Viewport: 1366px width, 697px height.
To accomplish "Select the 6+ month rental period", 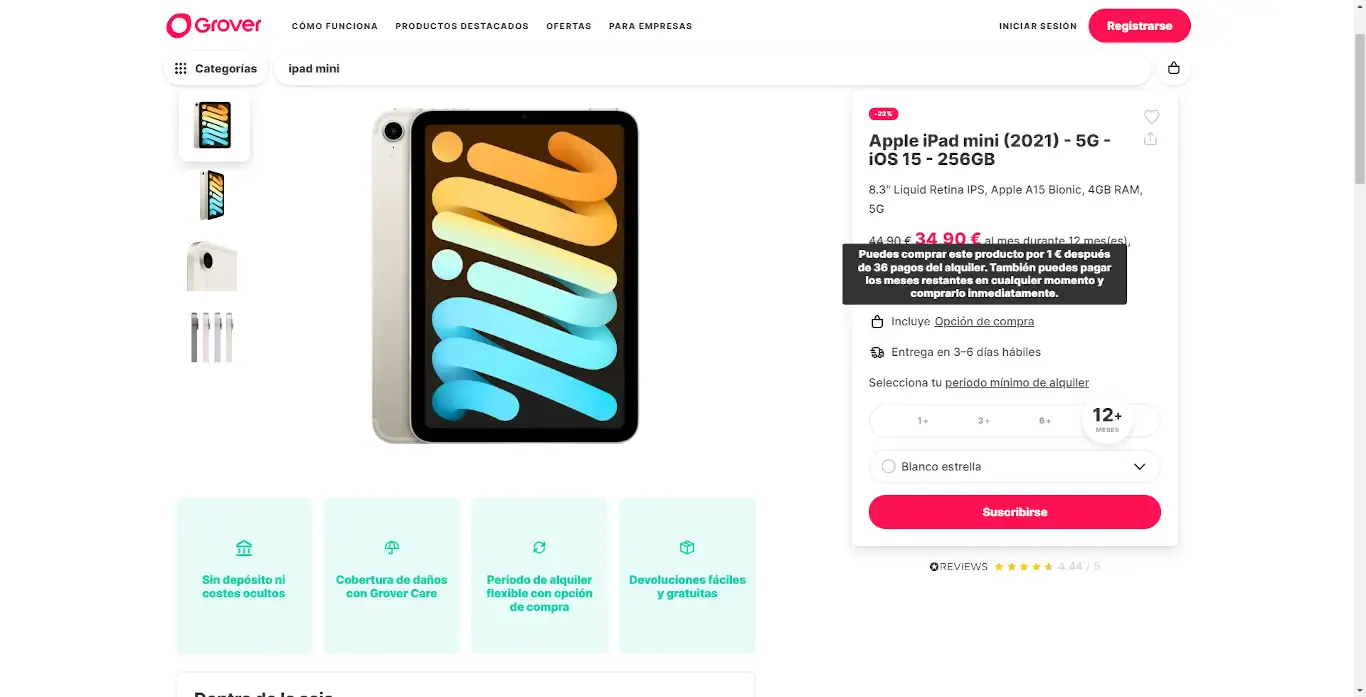I will tap(1045, 421).
